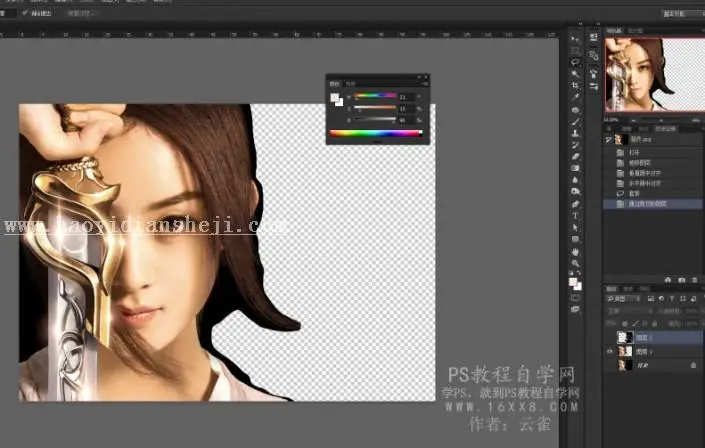This screenshot has height=448, width=705.
Task: Pick a color from the spectrum ramp
Action: click(376, 133)
